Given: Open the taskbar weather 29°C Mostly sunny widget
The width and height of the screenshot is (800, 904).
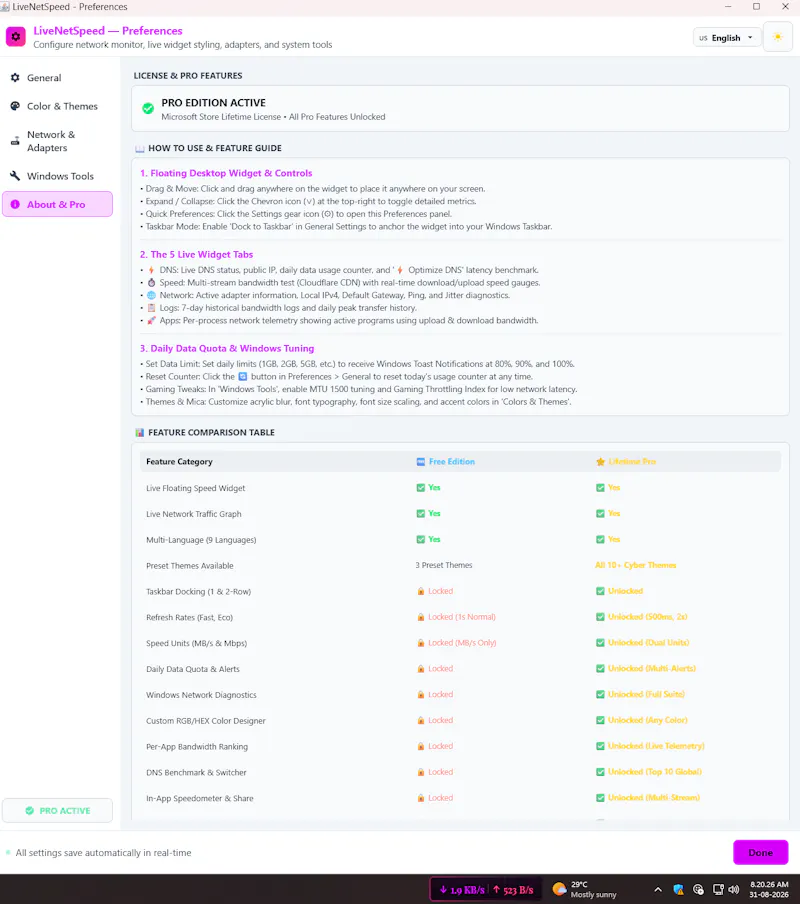Looking at the screenshot, I should (x=584, y=889).
